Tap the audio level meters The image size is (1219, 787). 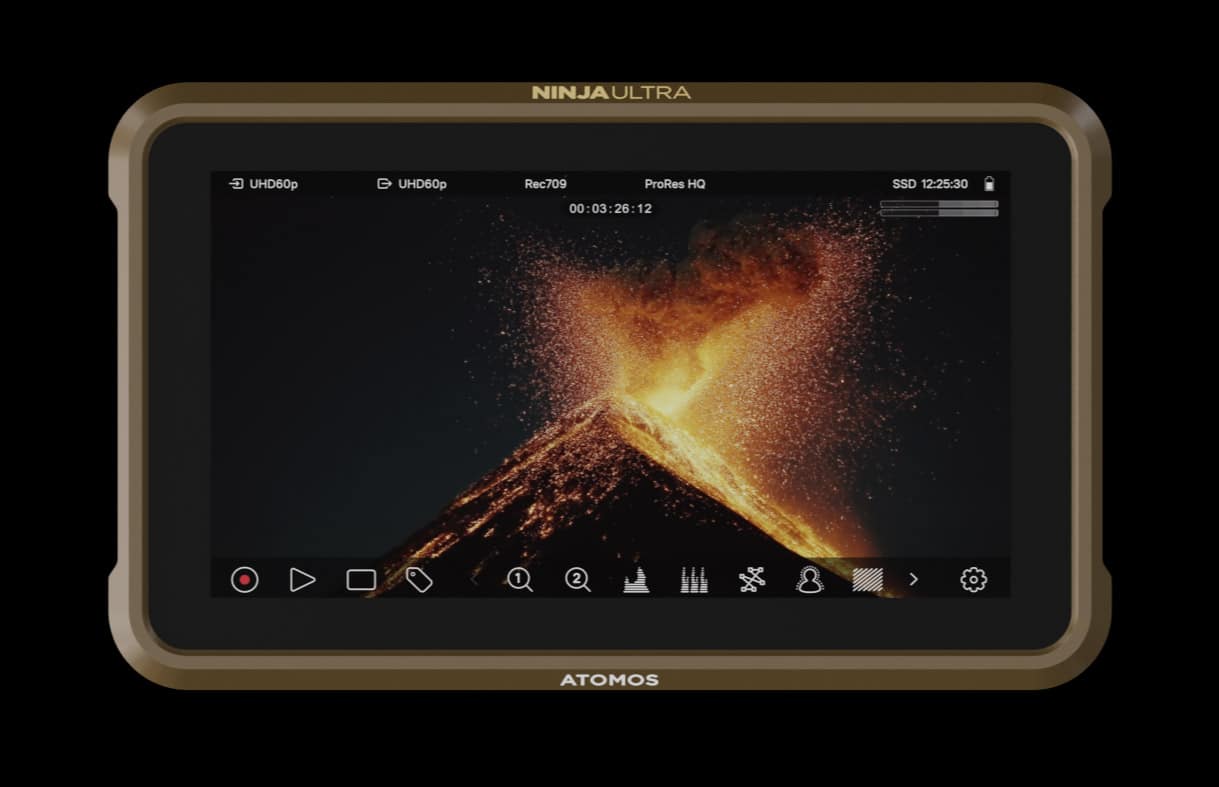click(939, 208)
